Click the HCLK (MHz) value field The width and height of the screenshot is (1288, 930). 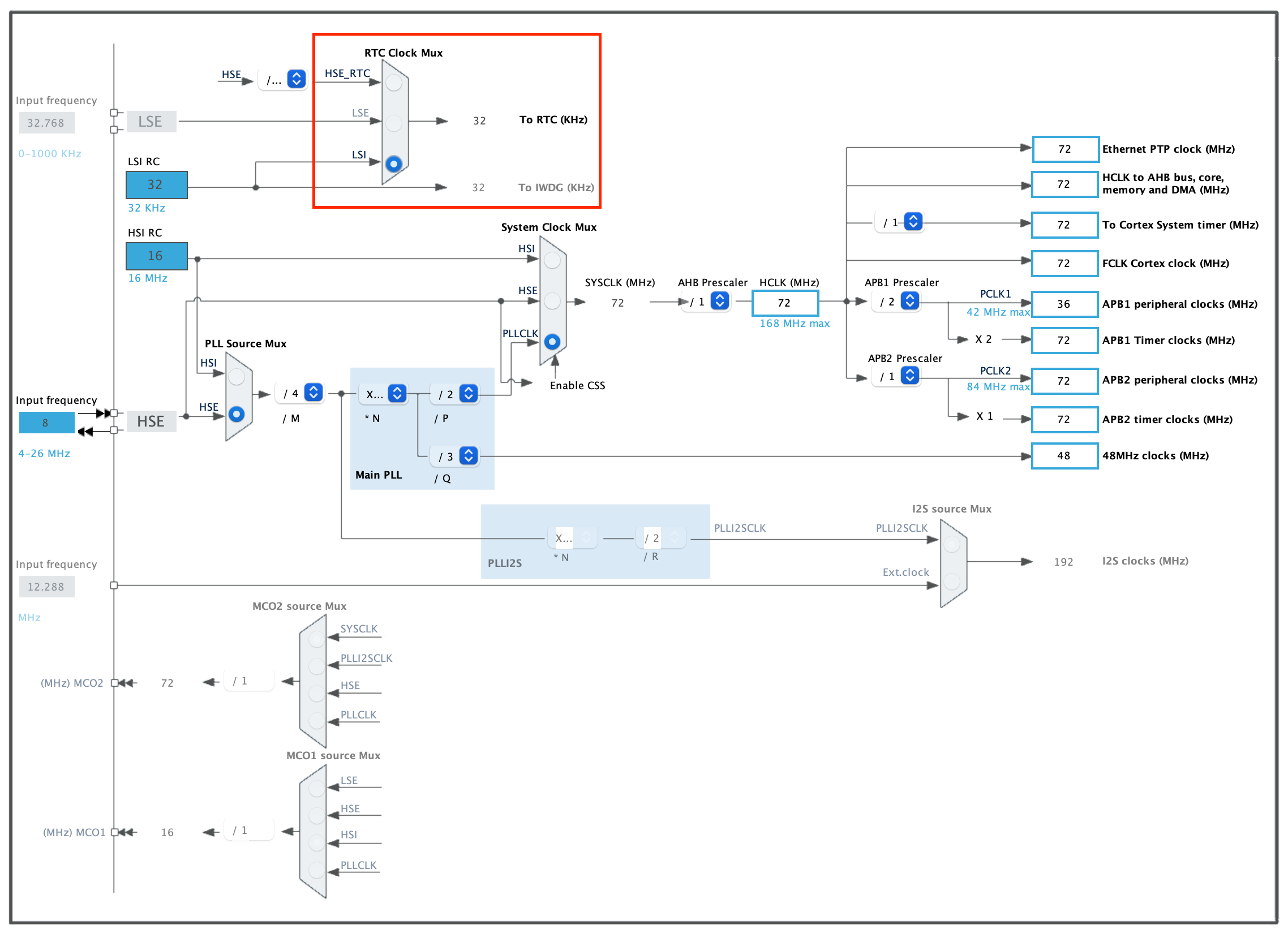(x=784, y=303)
